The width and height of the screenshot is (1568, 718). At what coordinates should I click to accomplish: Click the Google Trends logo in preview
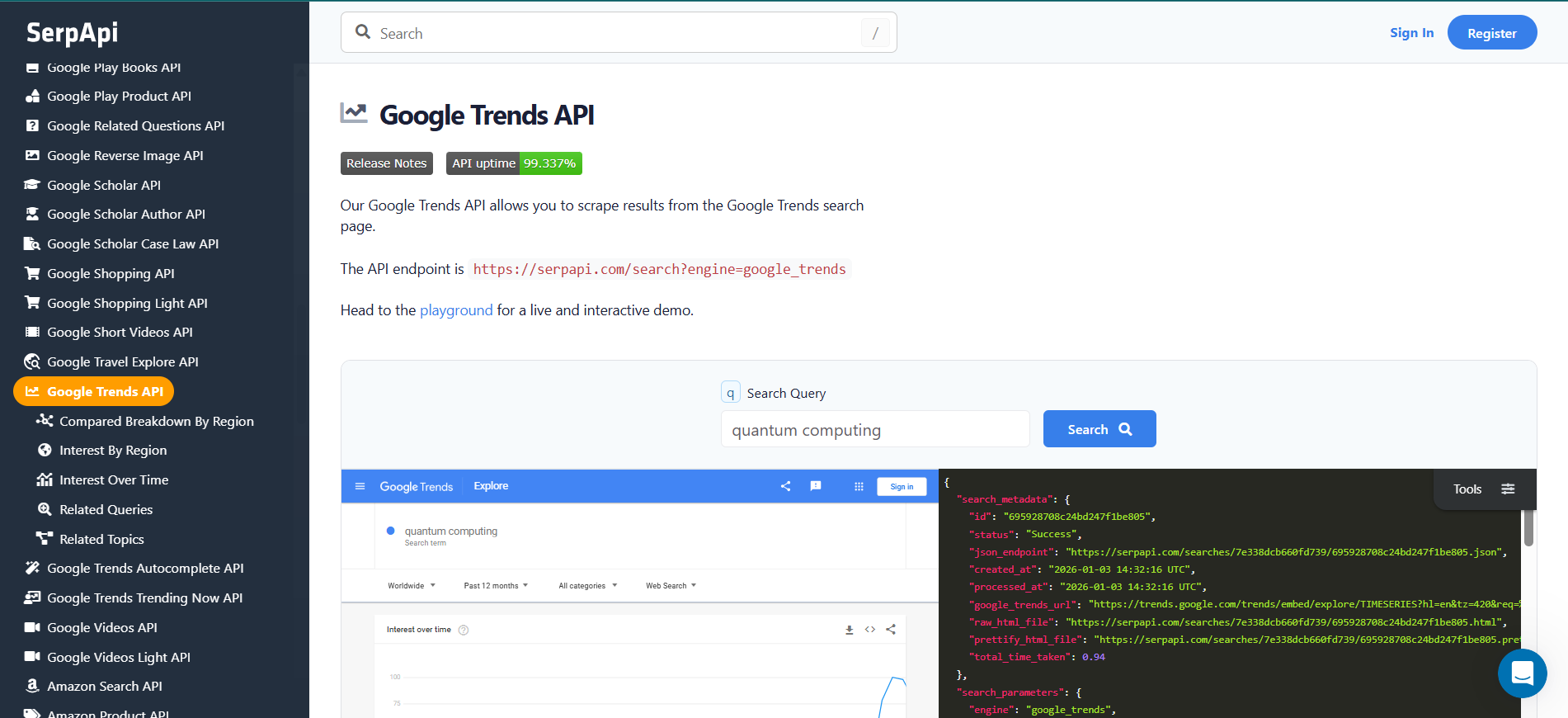click(x=416, y=487)
